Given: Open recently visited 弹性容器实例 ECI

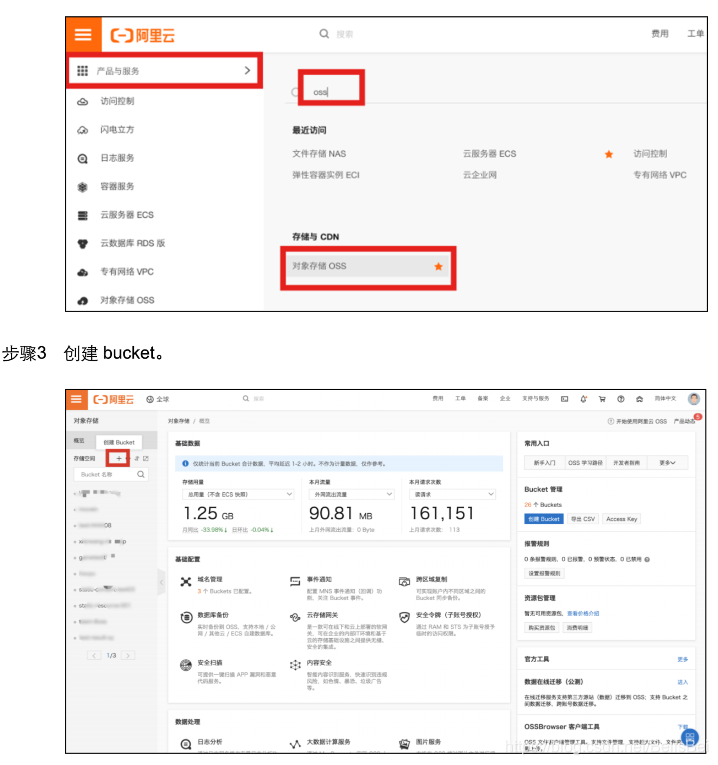Looking at the screenshot, I should 326,175.
